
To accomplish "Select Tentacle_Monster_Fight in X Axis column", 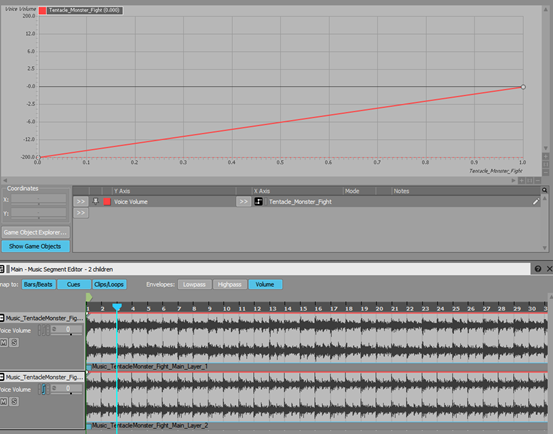I will (x=300, y=202).
